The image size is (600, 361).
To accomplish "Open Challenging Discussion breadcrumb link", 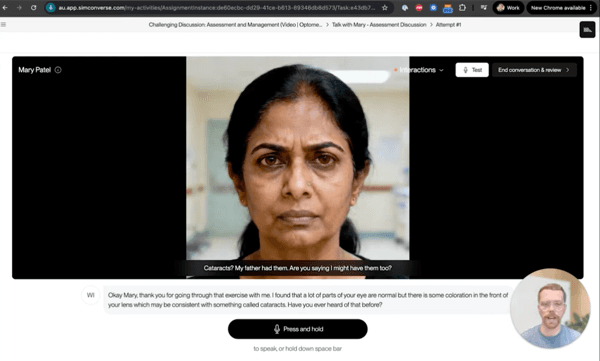I will [x=235, y=25].
